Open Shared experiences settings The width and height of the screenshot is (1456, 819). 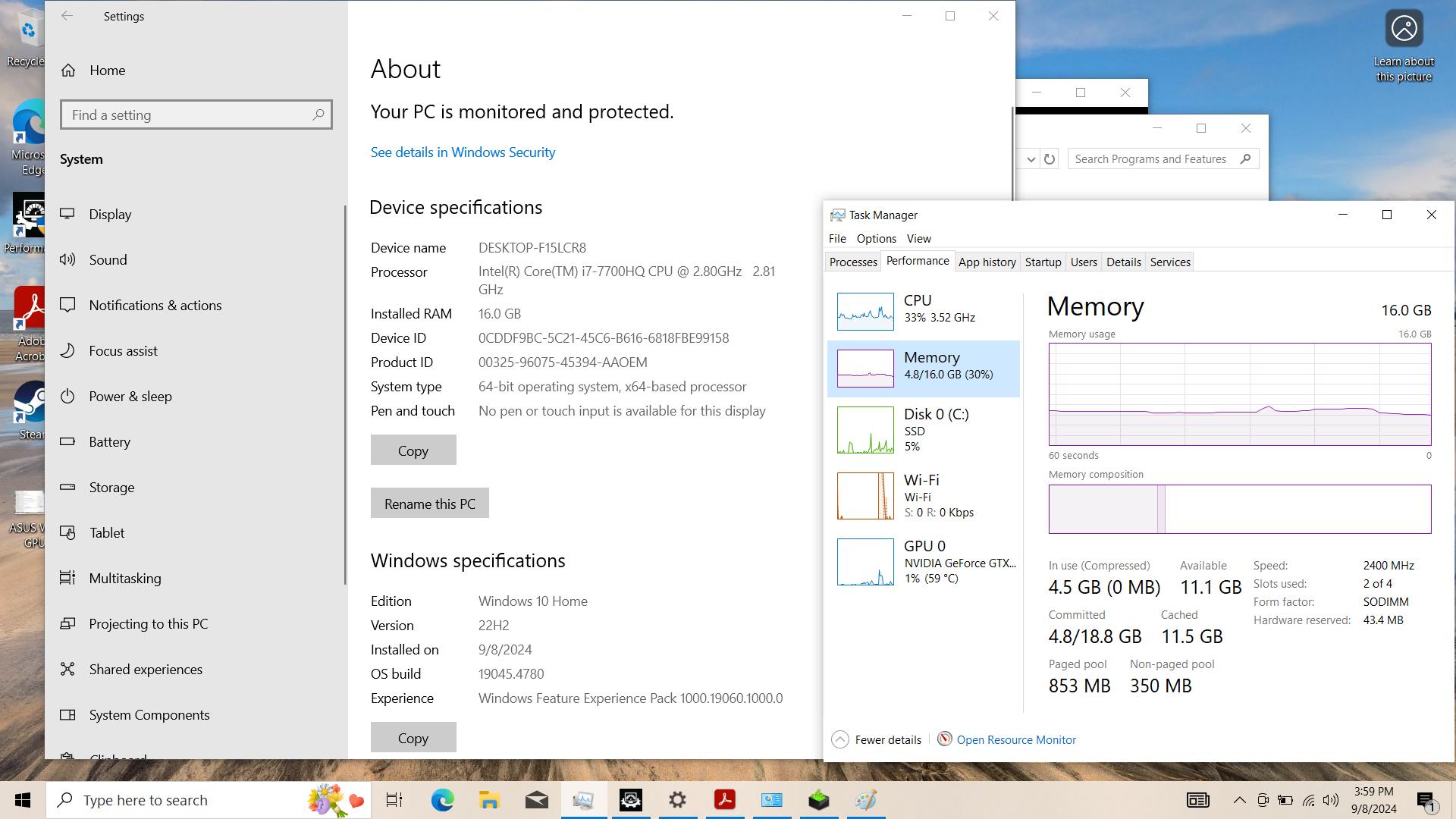196,670
